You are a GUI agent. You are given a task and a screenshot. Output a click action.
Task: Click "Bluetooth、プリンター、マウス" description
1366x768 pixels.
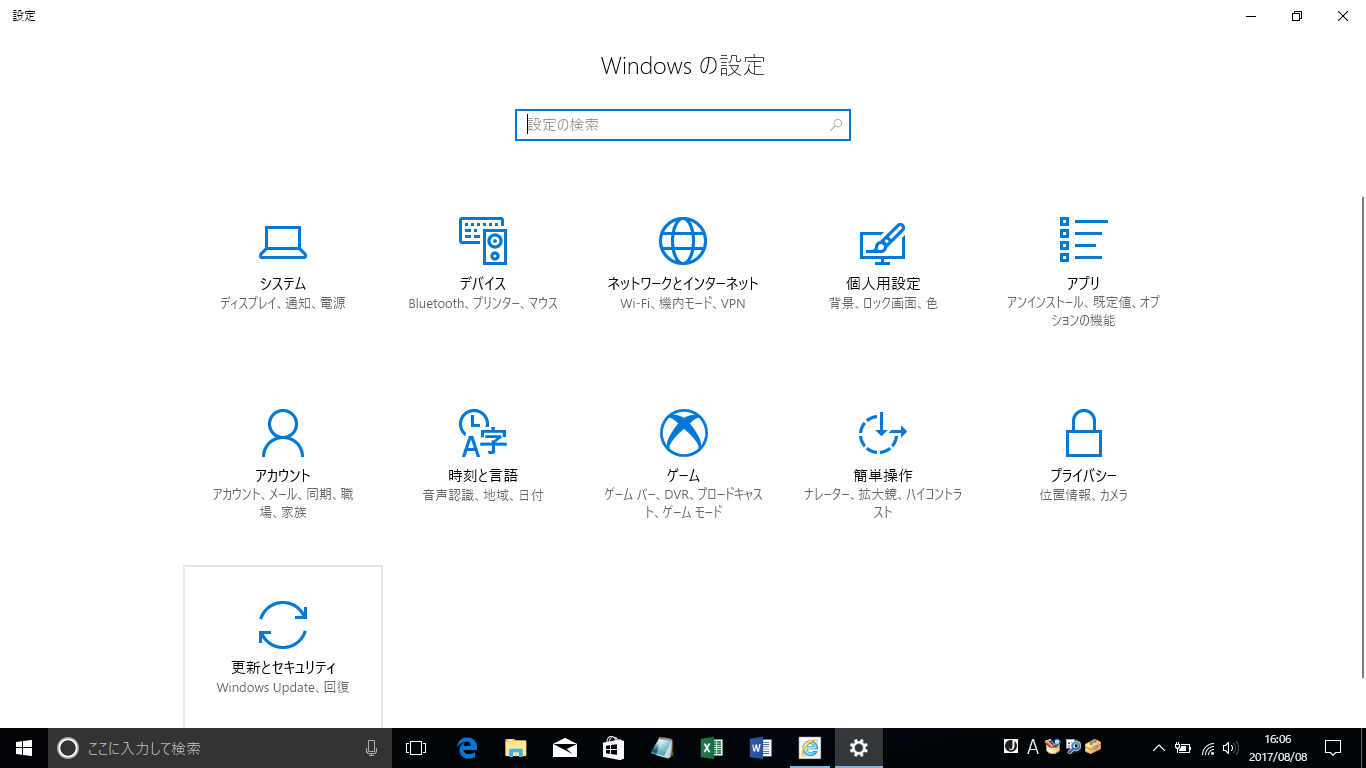(483, 304)
